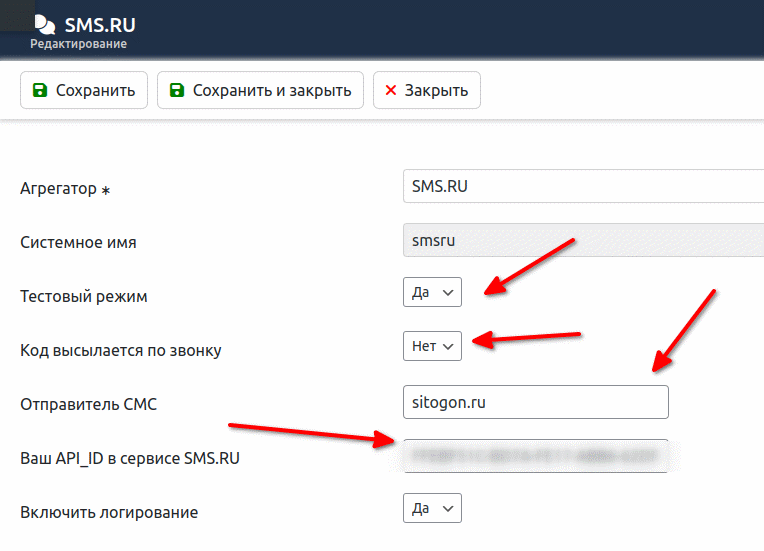The image size is (764, 551).
Task: Click the Ваш API_ID в сервисе SMS.RU label
Action: point(130,458)
